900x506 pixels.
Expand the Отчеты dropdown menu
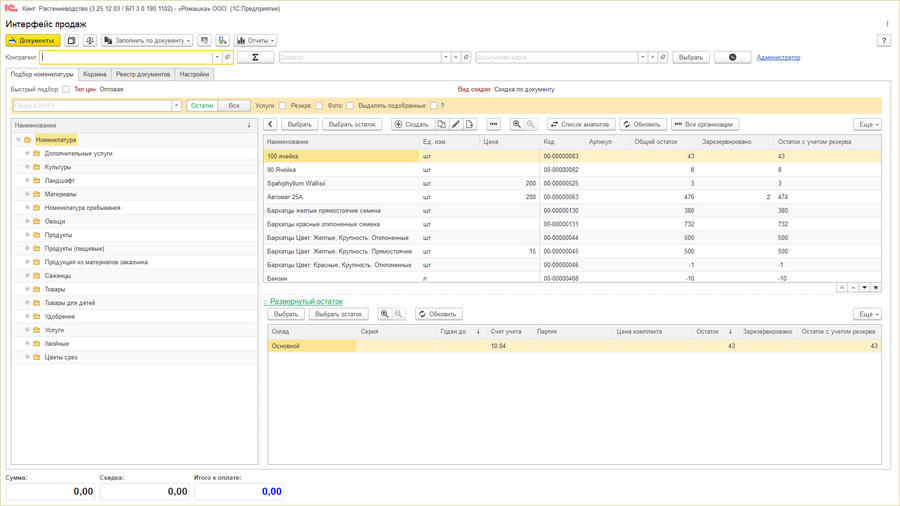255,41
